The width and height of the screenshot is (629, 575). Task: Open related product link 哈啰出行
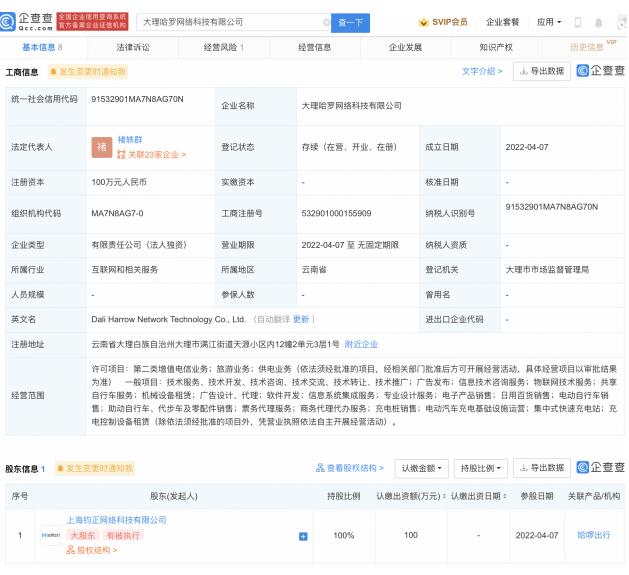coord(594,535)
